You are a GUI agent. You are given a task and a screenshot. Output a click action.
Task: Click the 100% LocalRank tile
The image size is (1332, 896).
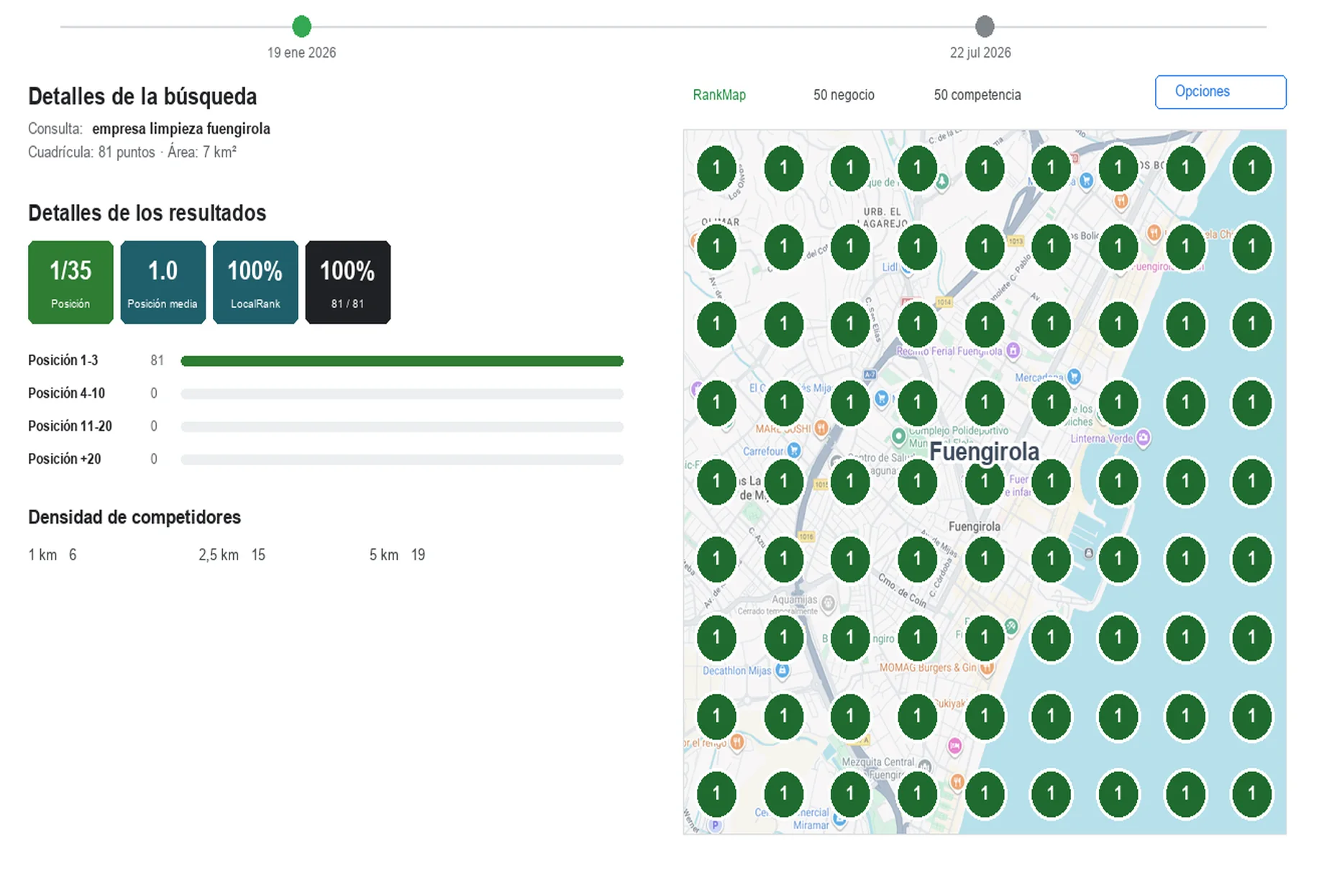pyautogui.click(x=255, y=283)
